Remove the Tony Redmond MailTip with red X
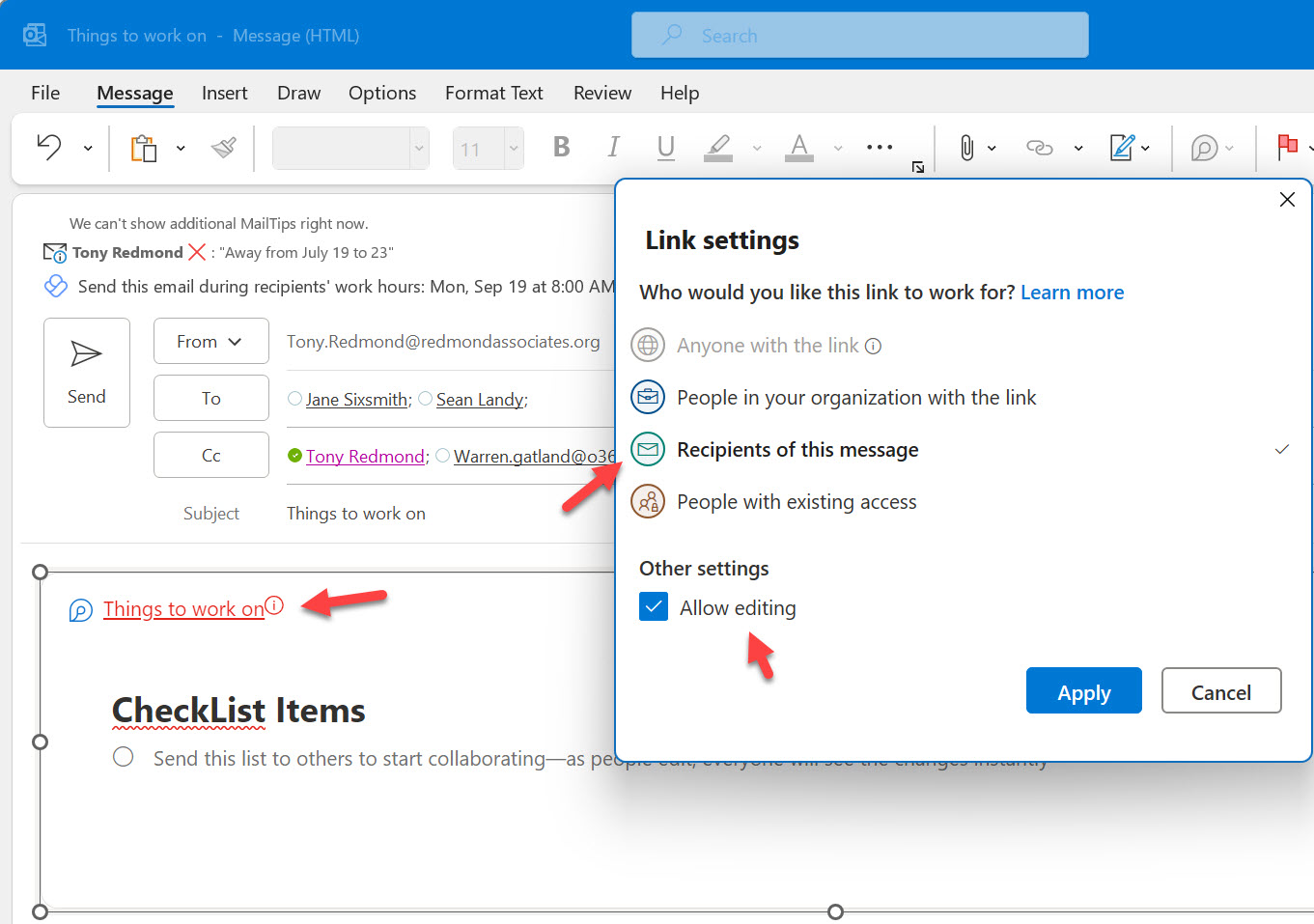This screenshot has width=1314, height=924. (197, 252)
